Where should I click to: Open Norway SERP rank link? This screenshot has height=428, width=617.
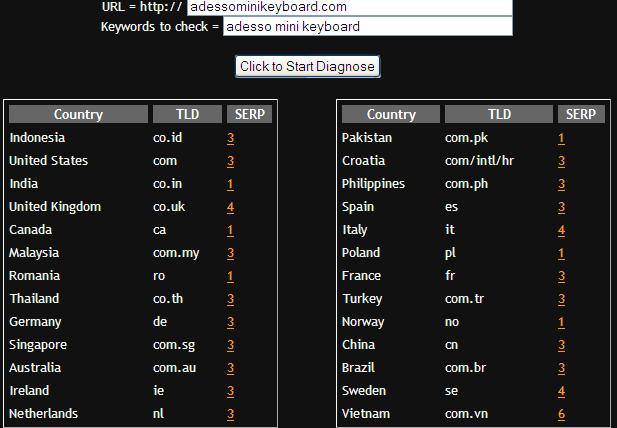562,322
